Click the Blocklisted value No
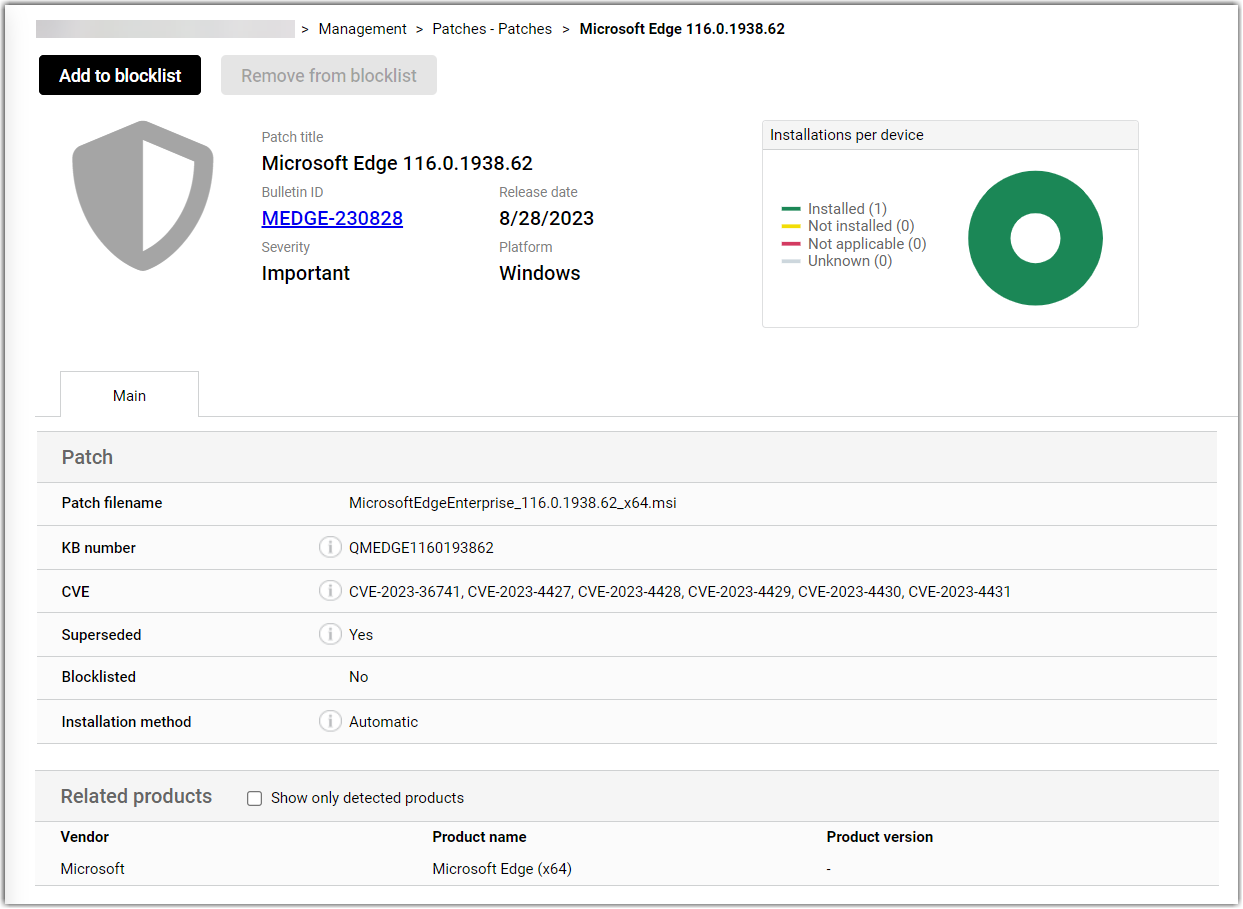The image size is (1243, 909). [359, 677]
